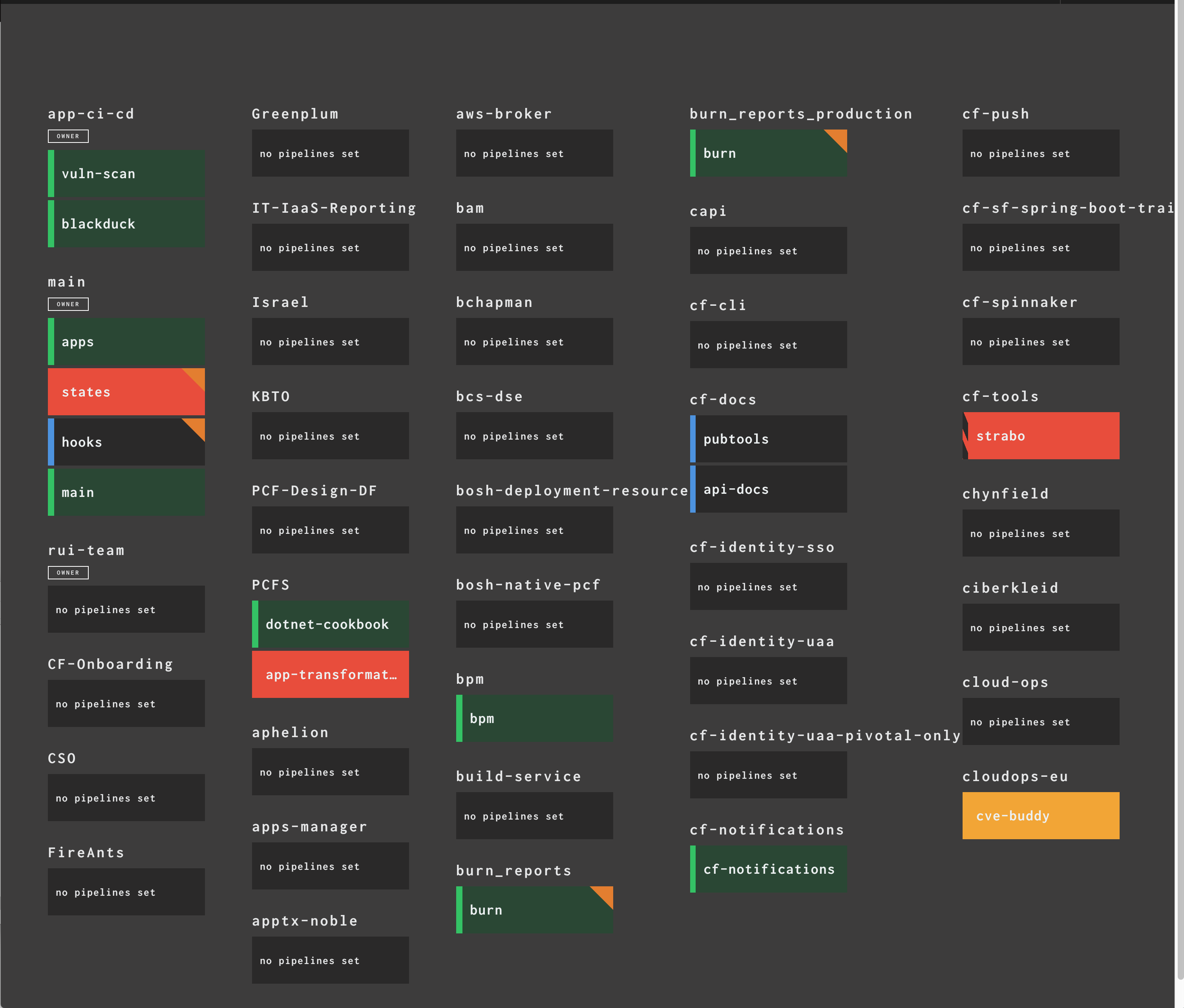1184x1008 pixels.
Task: Click the OWNER badge under app-ci-cd
Action: pyautogui.click(x=68, y=136)
